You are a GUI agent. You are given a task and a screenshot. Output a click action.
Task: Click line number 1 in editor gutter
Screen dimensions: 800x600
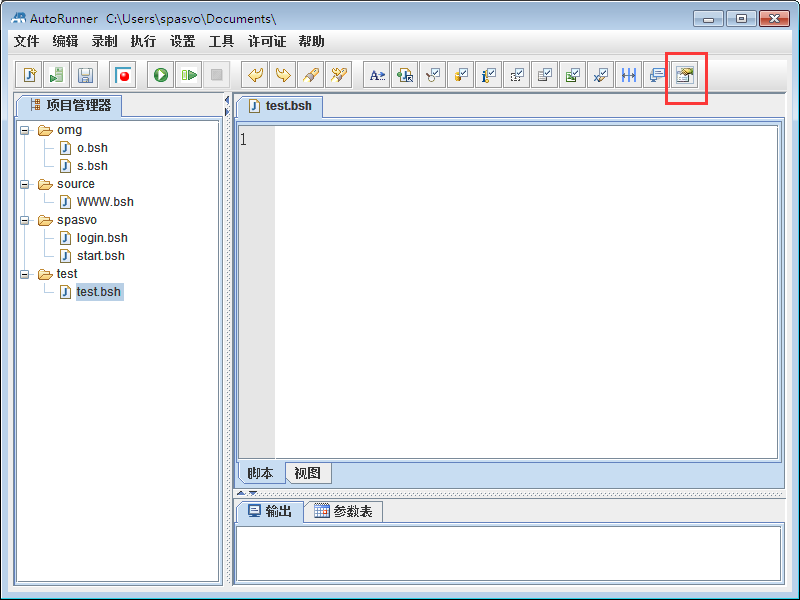244,139
